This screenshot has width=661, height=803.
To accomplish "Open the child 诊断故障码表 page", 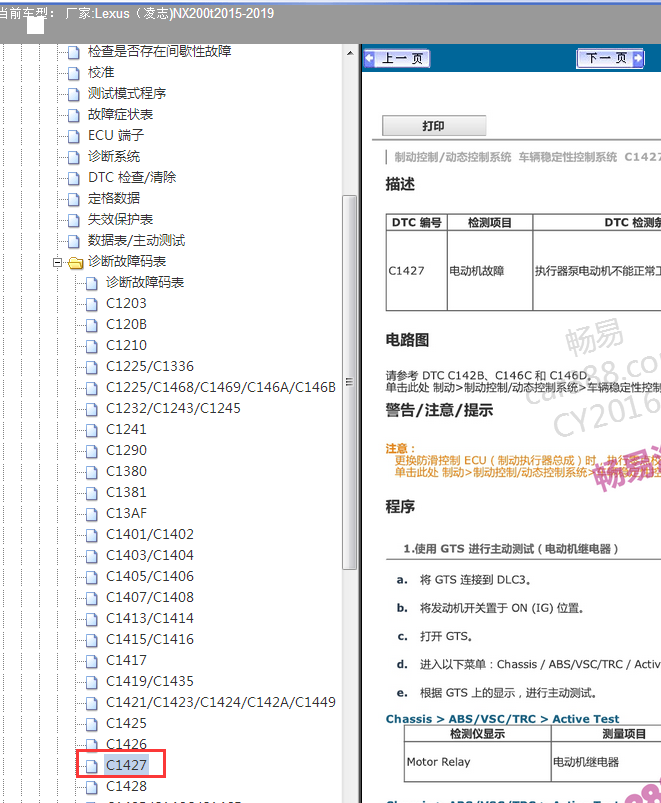I will (x=145, y=282).
